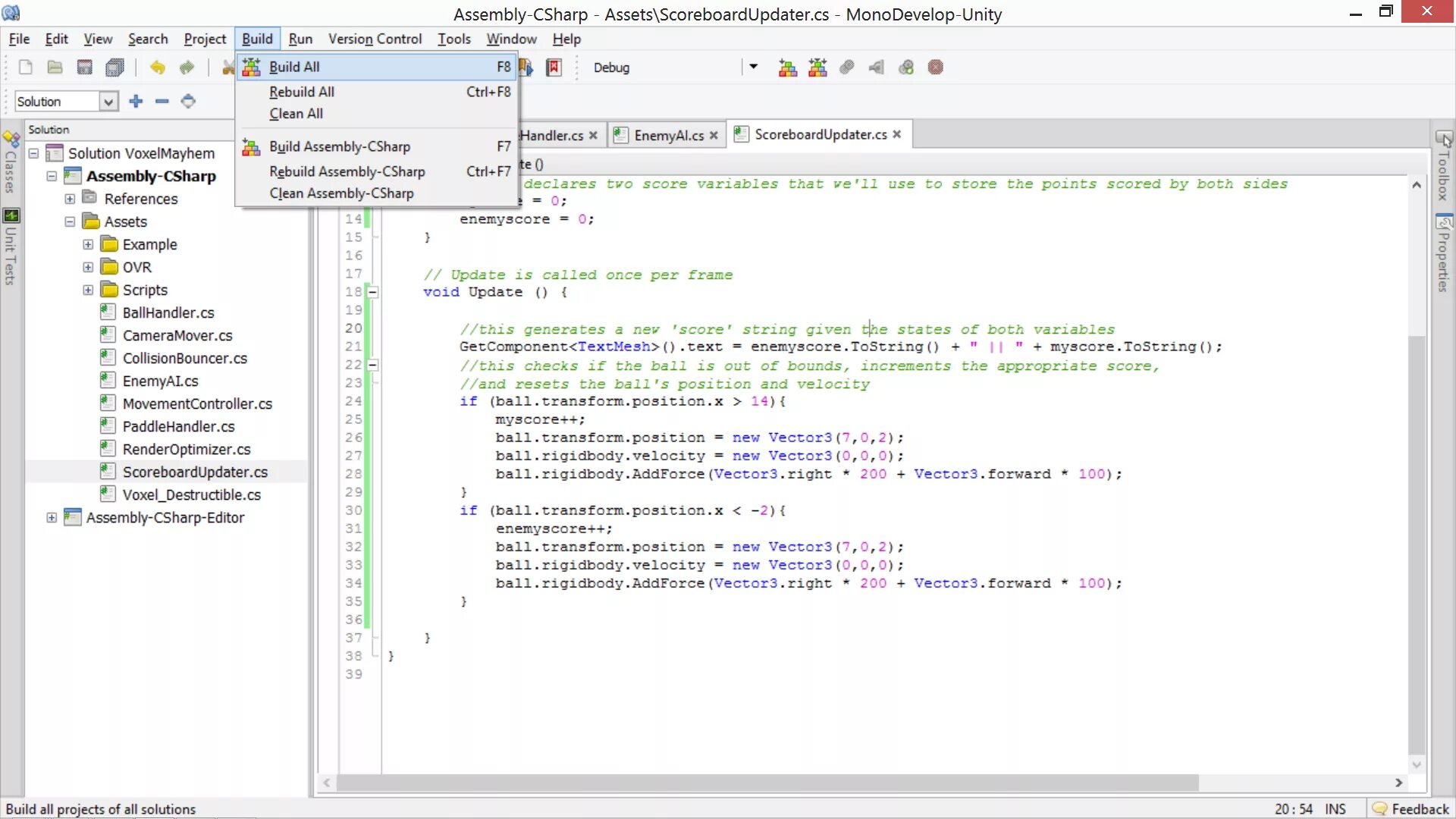The image size is (1456, 819).
Task: Click the Stop button icon in toolbar
Action: pos(936,67)
